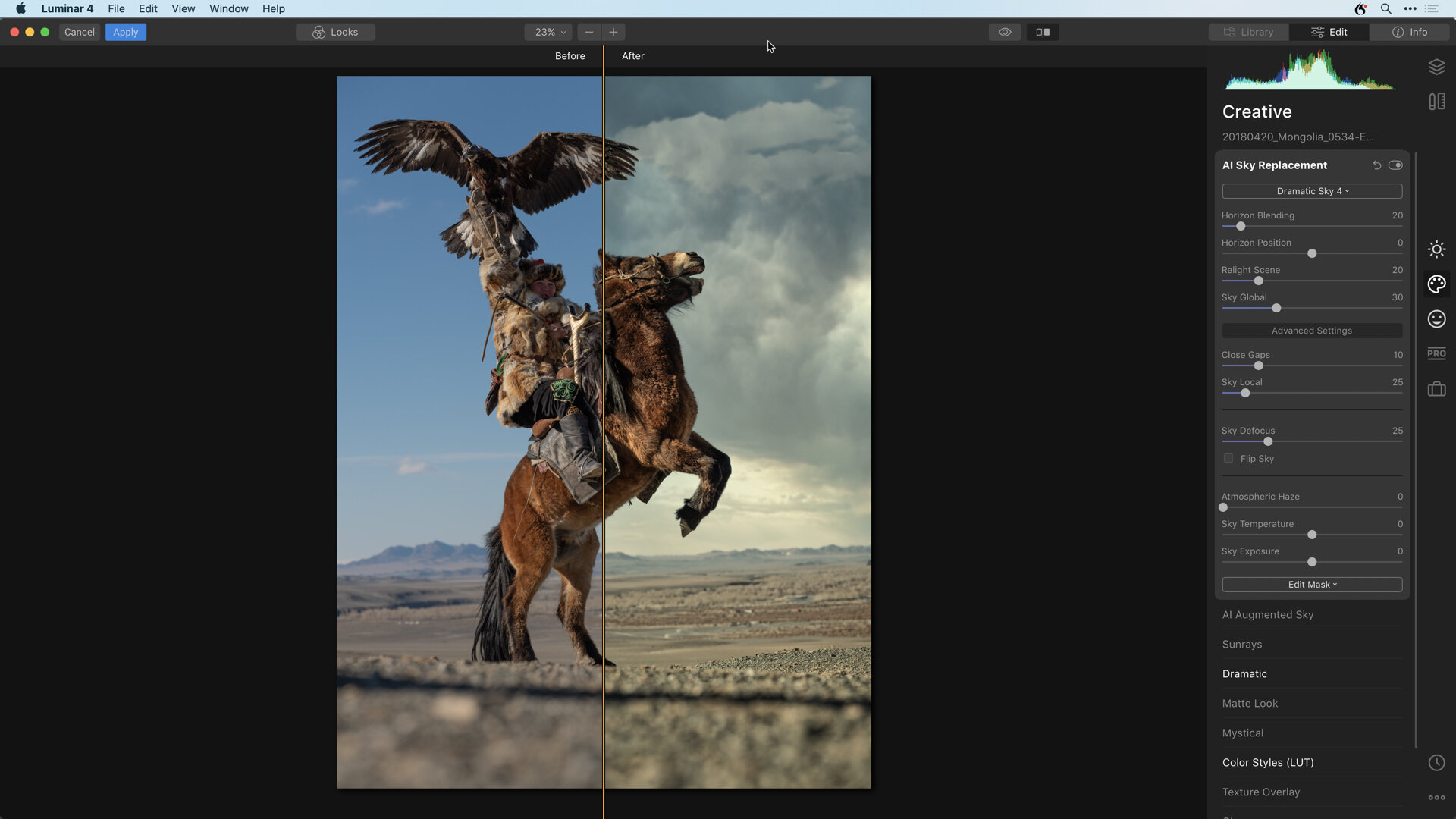This screenshot has width=1456, height=819.
Task: Select the Creative palette icon
Action: 1436,284
